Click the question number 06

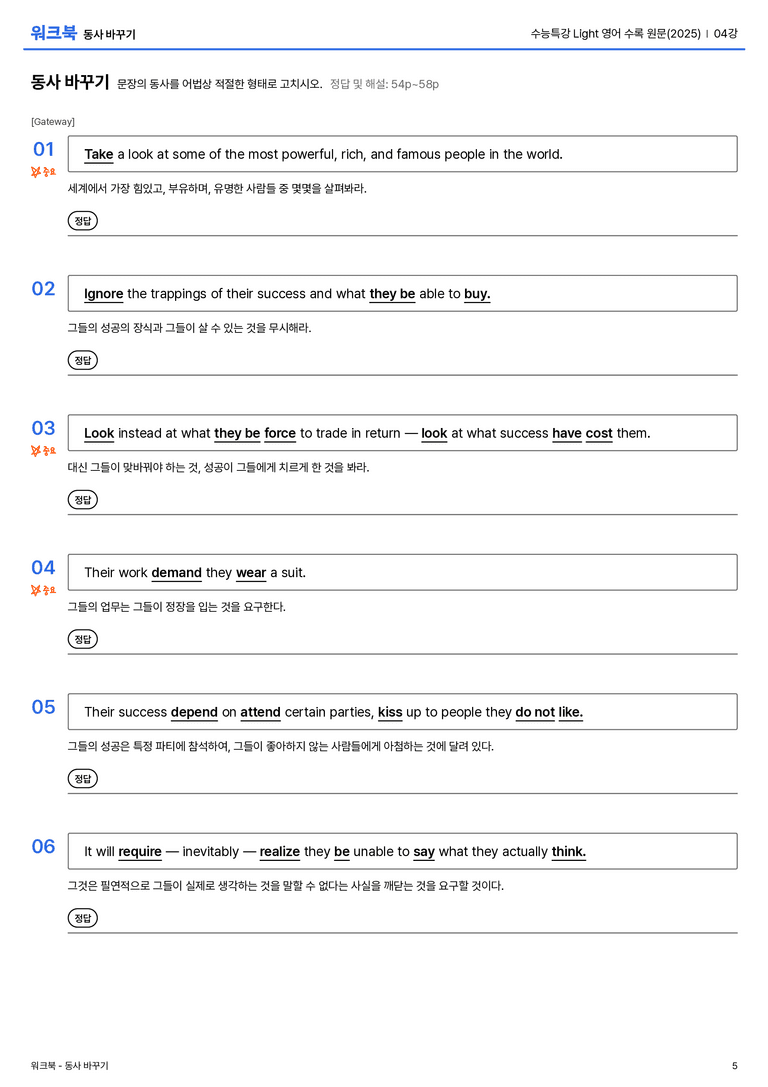pyautogui.click(x=43, y=846)
